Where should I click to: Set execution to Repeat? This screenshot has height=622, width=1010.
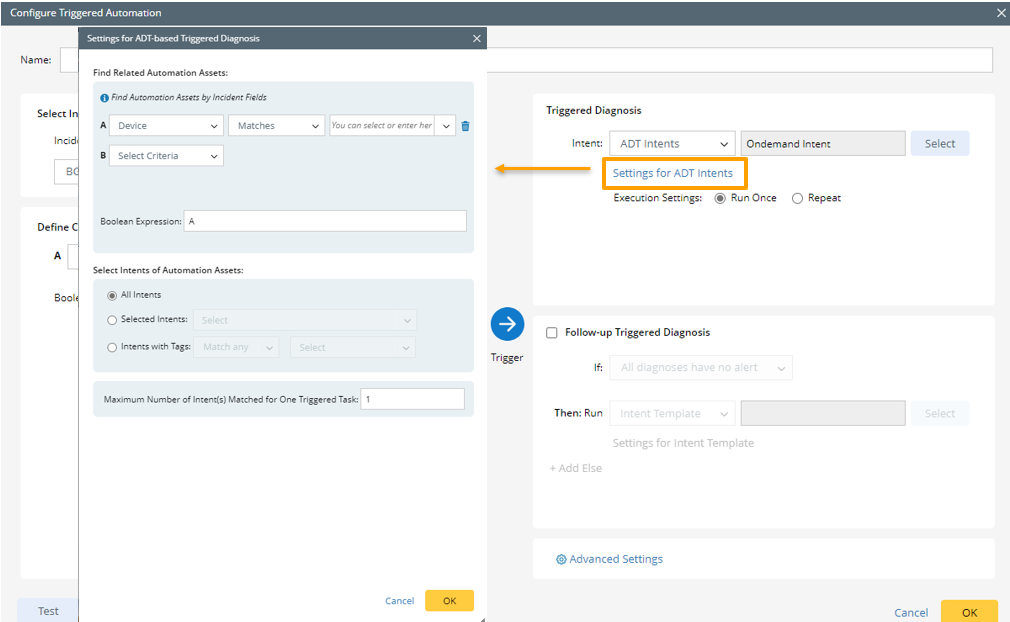point(797,198)
